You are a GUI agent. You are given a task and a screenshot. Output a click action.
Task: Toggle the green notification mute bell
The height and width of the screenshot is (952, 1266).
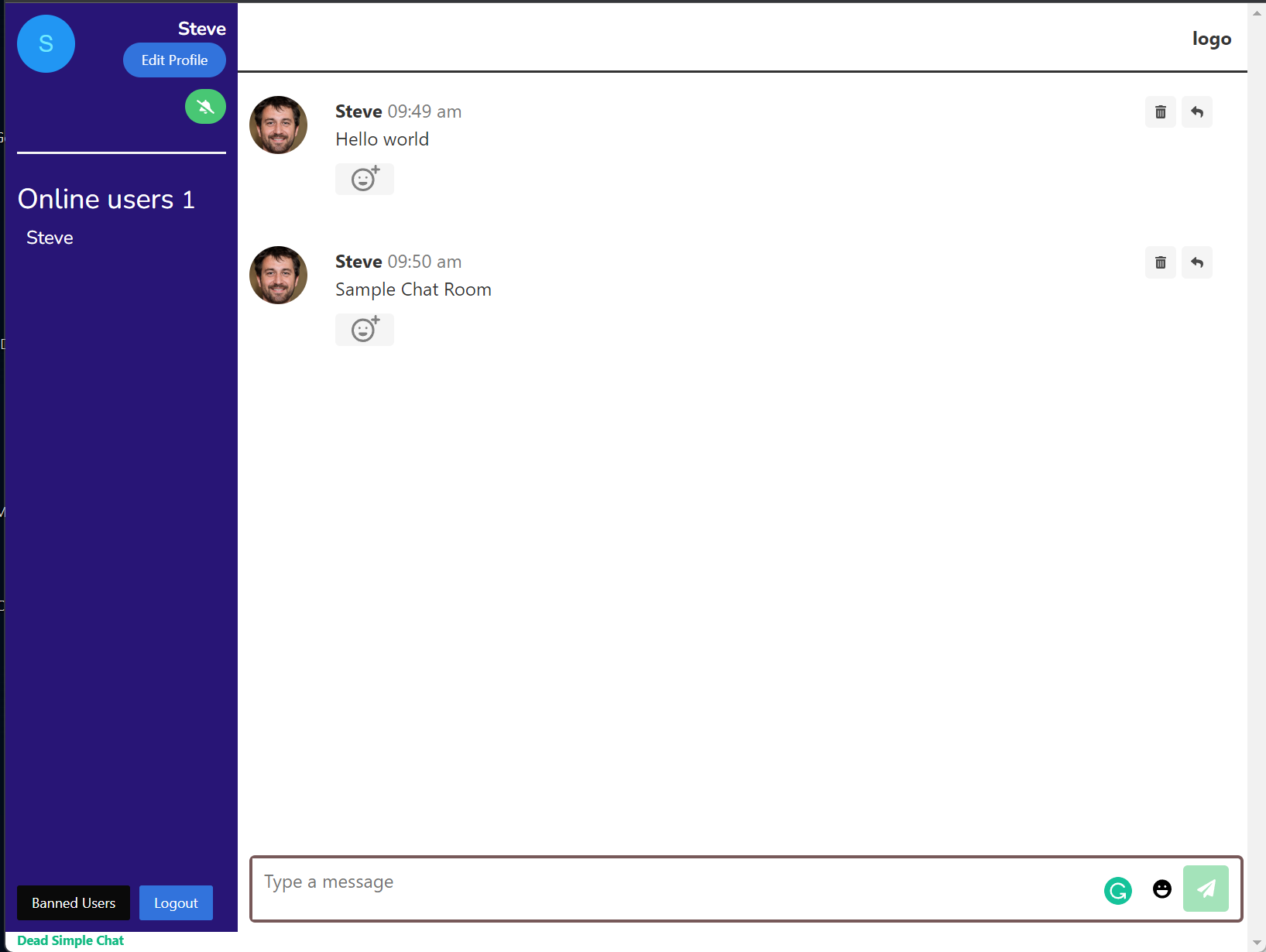[205, 107]
